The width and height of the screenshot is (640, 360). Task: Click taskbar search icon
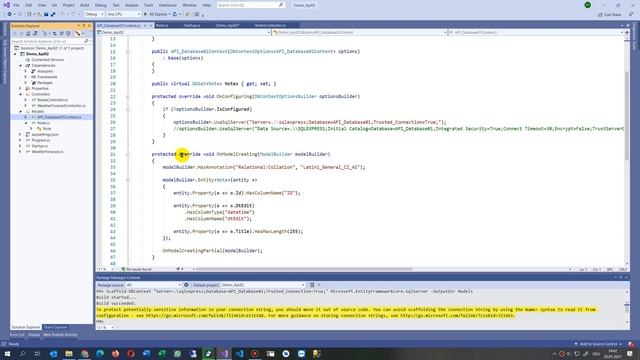click(22, 354)
